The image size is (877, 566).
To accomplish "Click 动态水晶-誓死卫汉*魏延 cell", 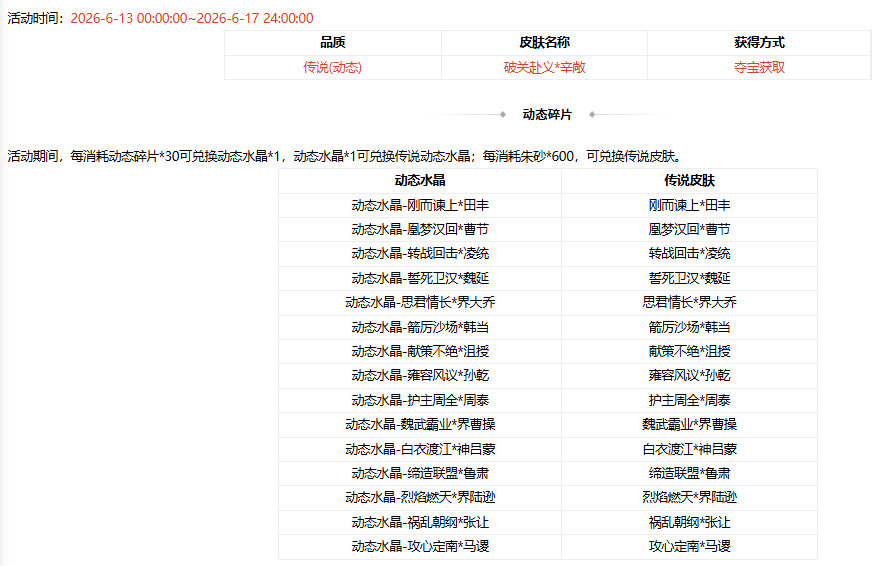I will click(420, 278).
